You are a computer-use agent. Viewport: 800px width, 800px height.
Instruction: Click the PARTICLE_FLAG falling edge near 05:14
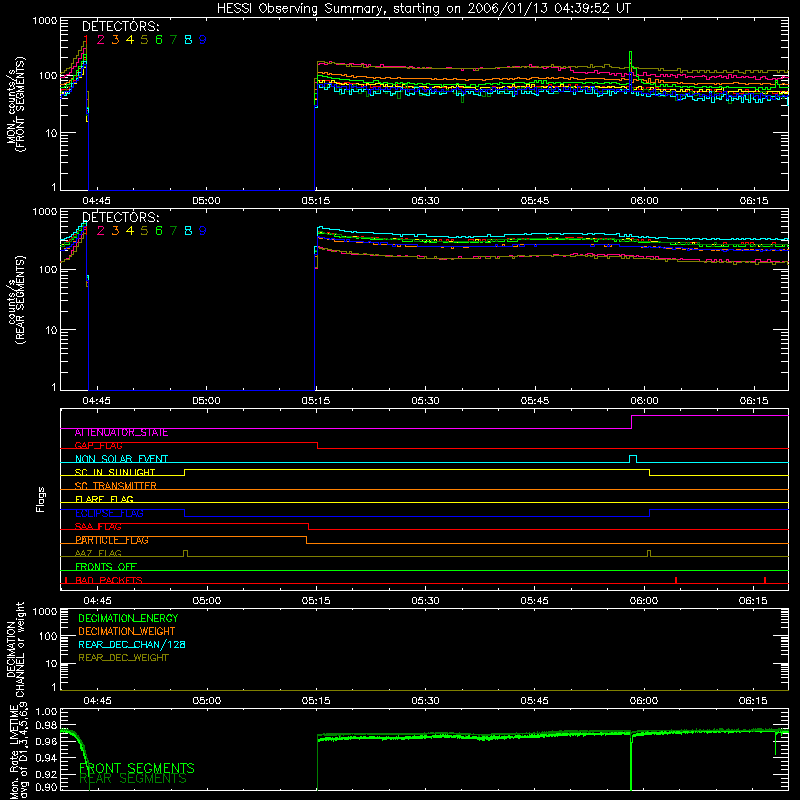(307, 540)
